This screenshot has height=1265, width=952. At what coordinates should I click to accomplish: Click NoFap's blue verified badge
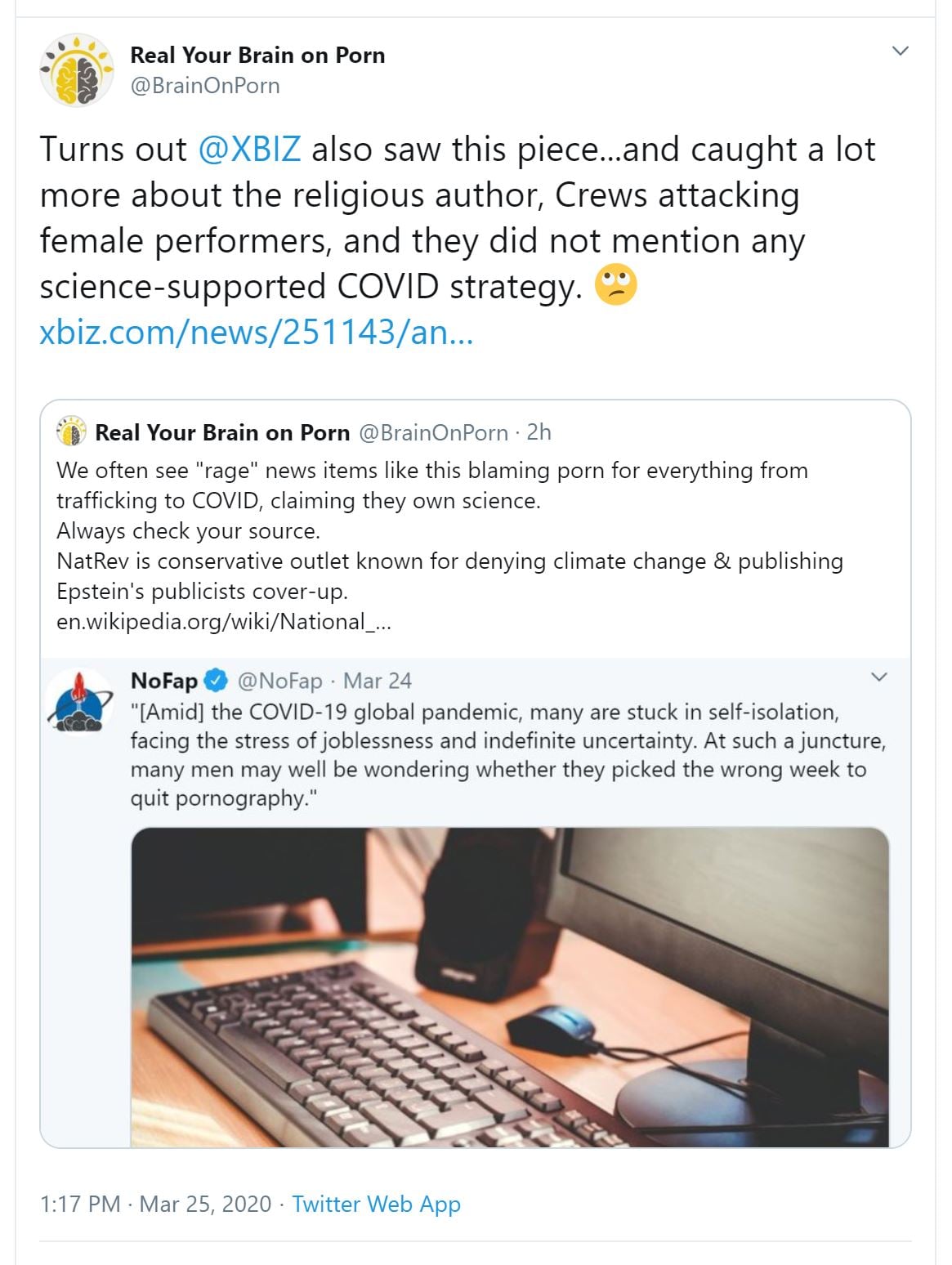[216, 680]
